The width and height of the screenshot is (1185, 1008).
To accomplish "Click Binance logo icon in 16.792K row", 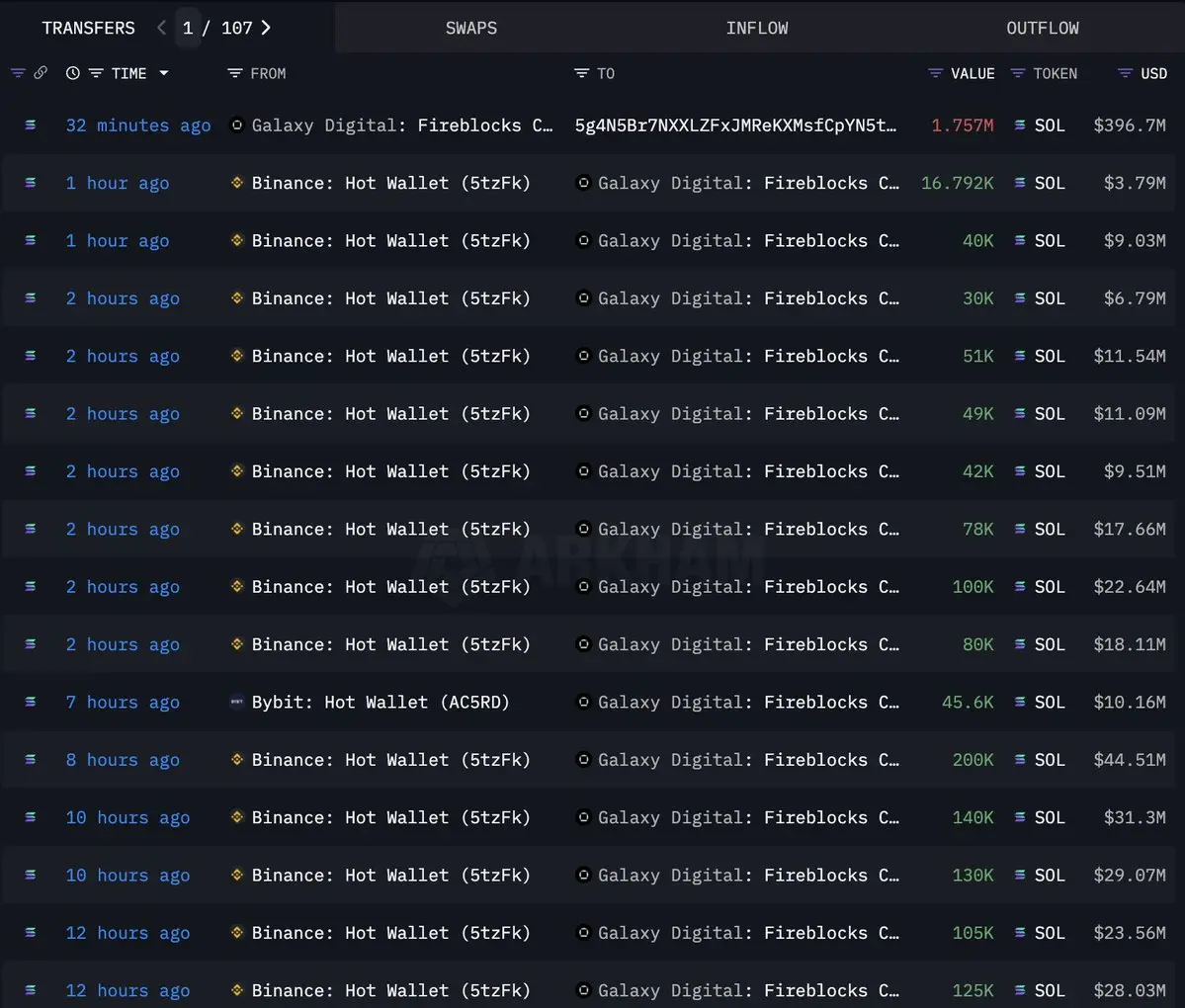I will click(x=236, y=182).
